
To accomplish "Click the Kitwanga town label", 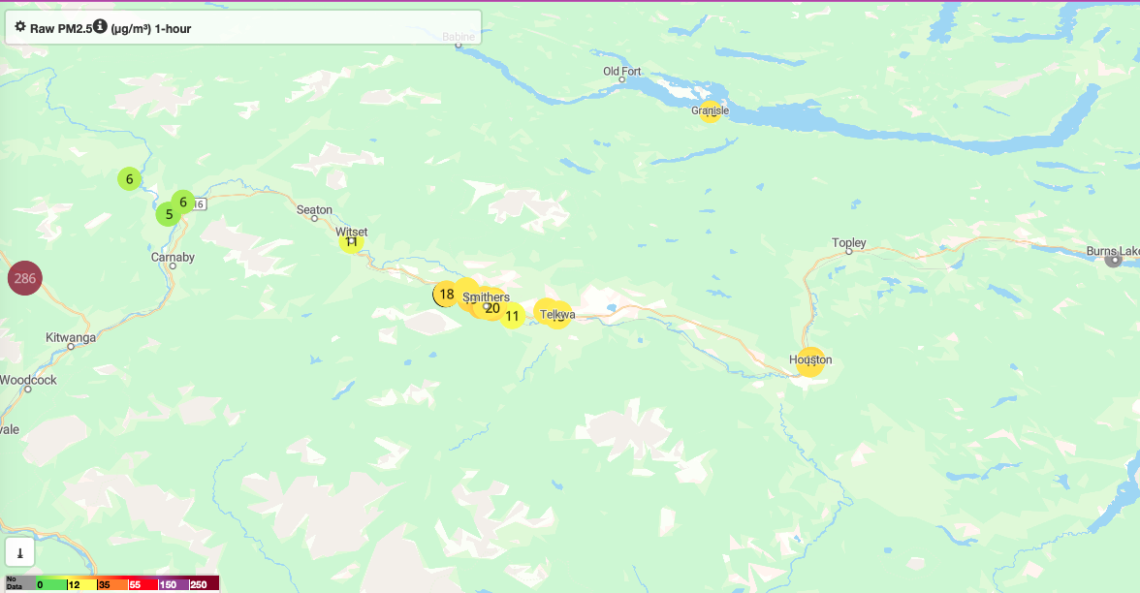I will coord(71,337).
